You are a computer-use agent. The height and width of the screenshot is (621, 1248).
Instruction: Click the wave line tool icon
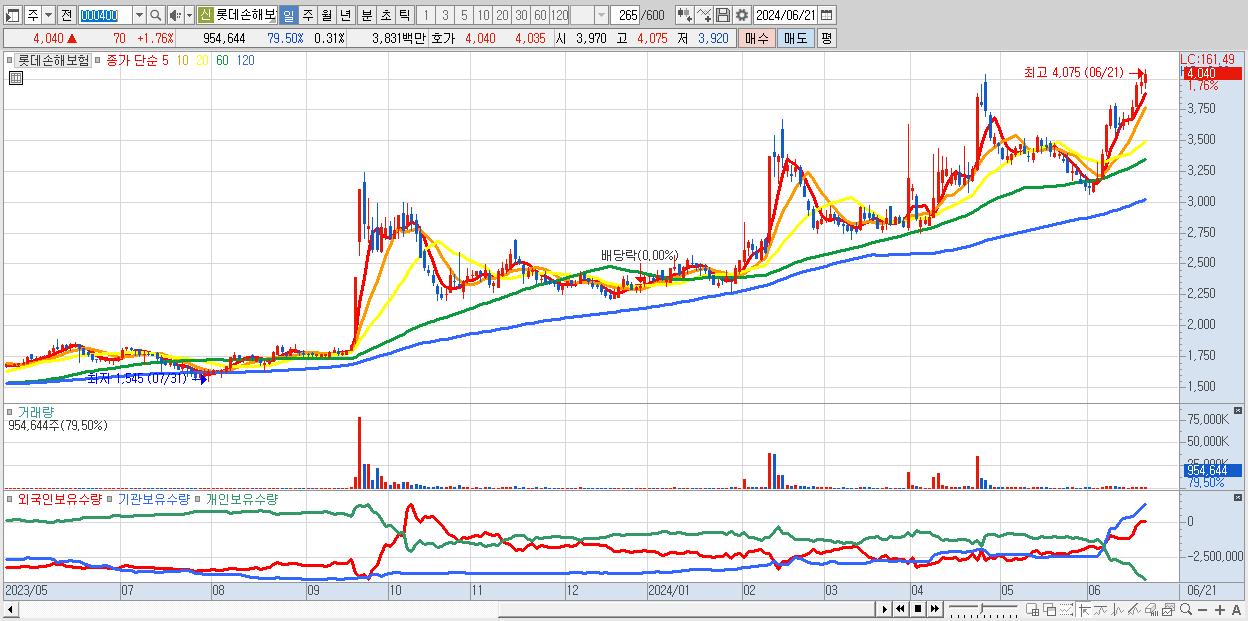[1118, 609]
